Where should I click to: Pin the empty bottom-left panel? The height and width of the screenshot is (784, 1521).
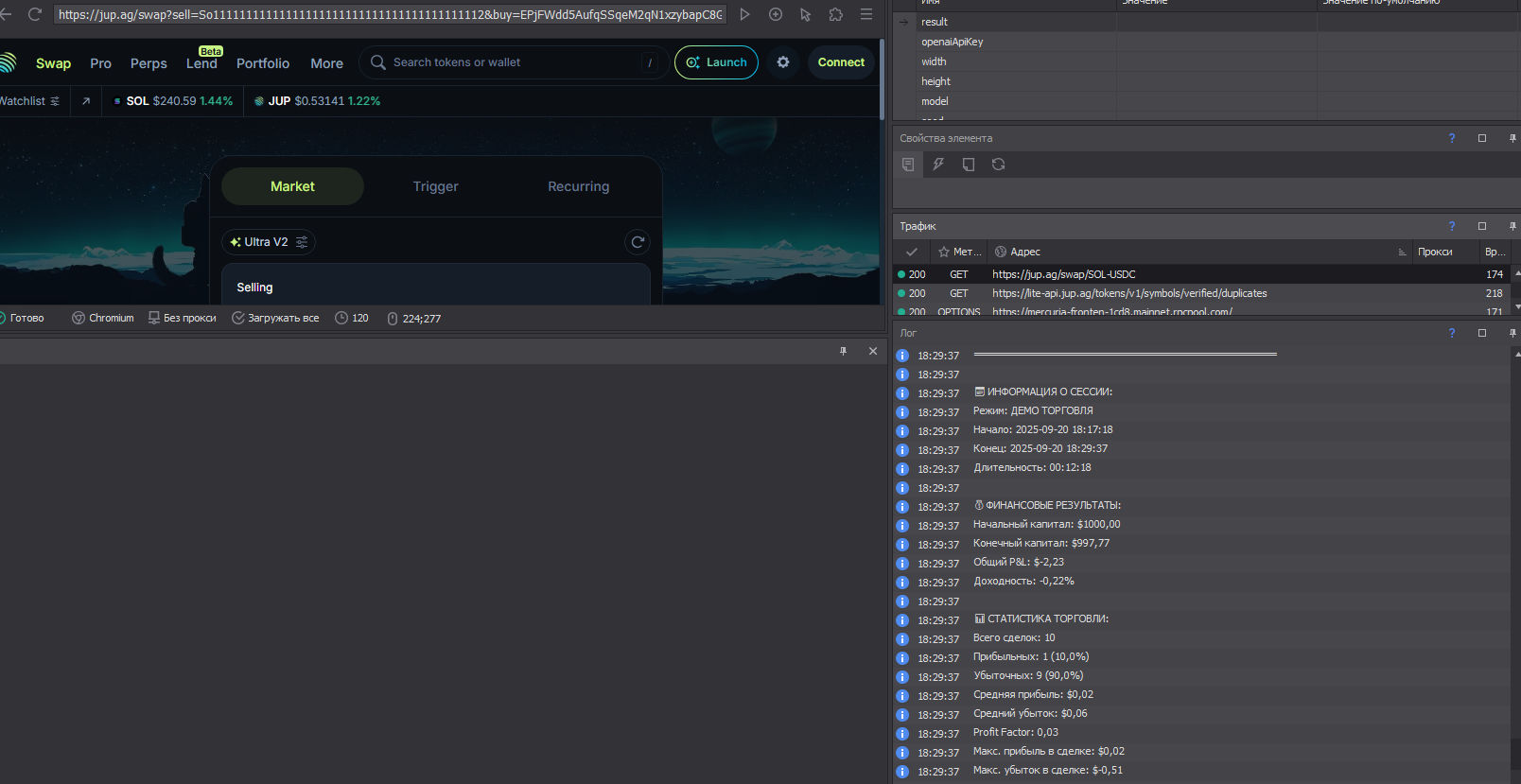[x=844, y=351]
